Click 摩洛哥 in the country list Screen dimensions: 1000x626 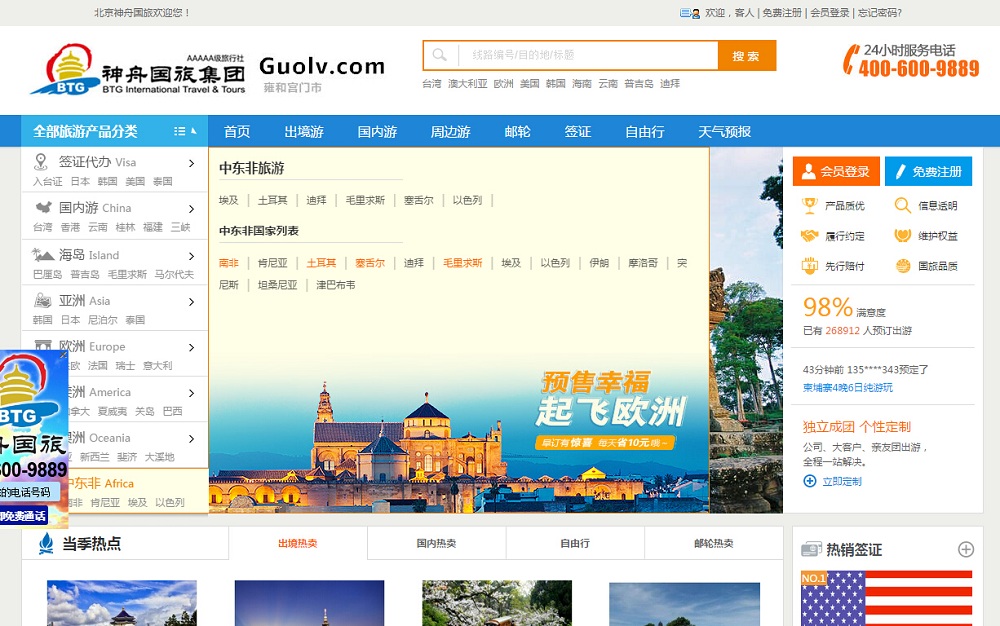(642, 263)
